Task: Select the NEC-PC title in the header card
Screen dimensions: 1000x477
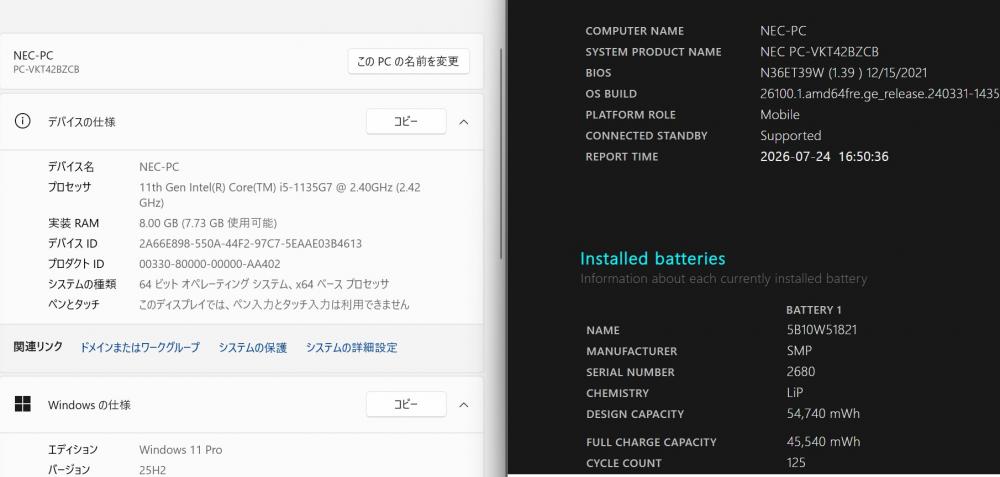Action: coord(33,55)
